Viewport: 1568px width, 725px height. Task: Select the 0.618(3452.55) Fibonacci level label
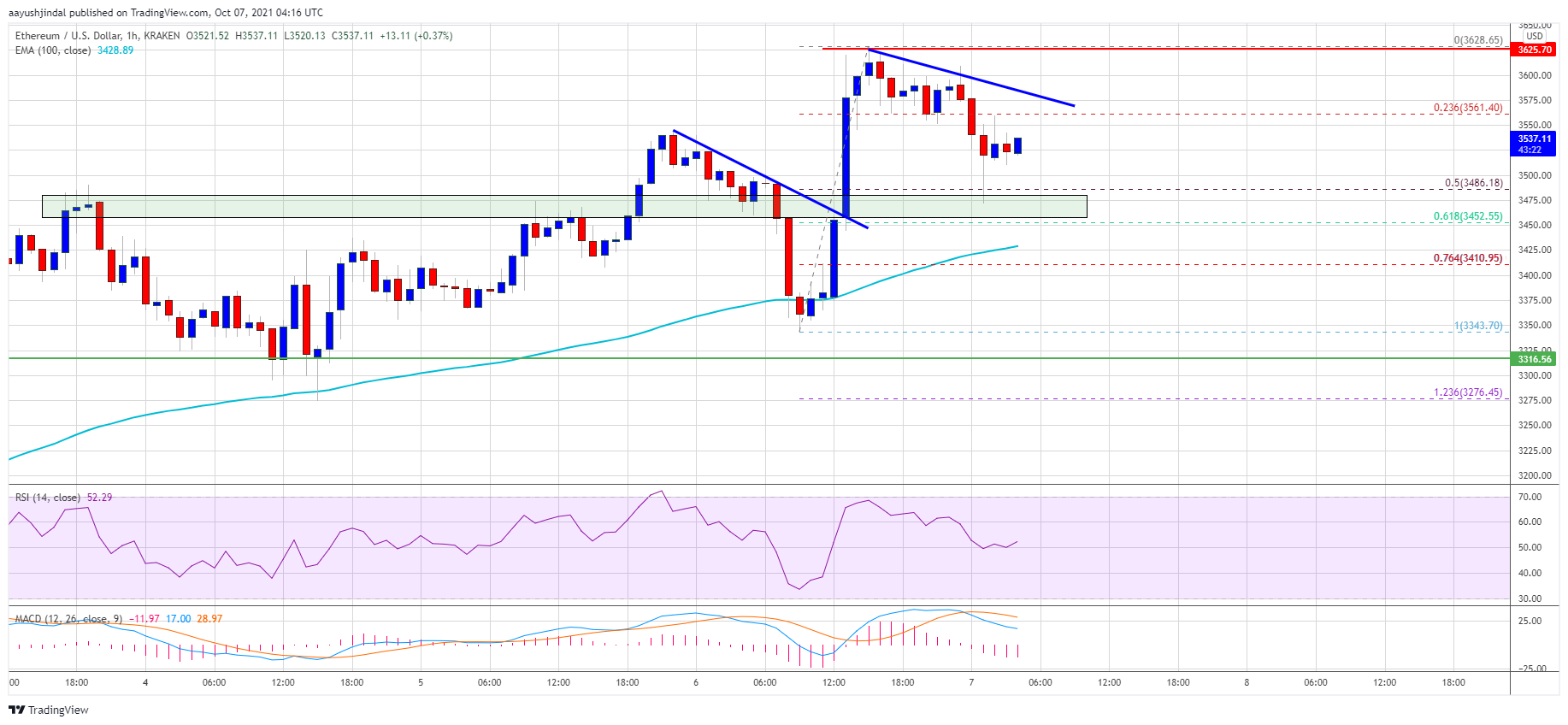(x=1467, y=216)
